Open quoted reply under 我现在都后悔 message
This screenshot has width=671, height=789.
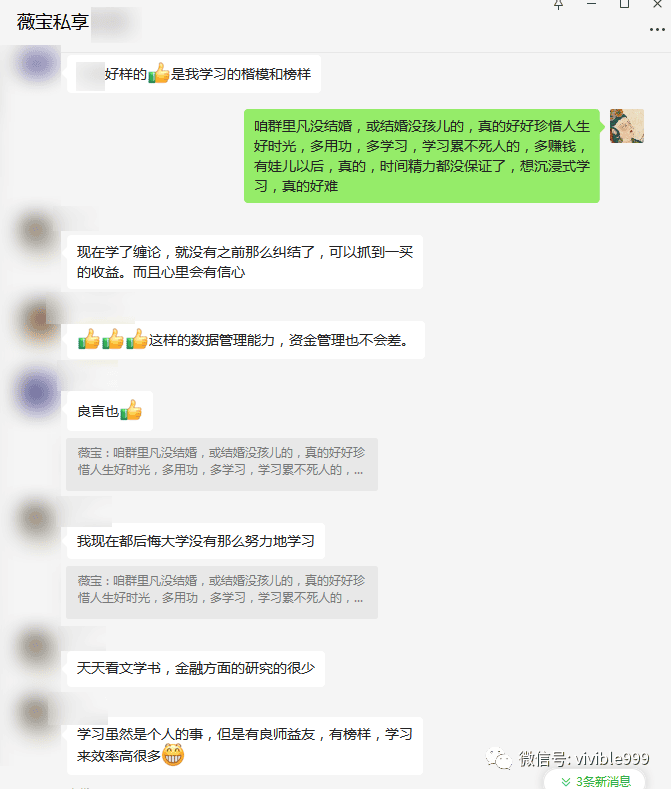click(221, 592)
